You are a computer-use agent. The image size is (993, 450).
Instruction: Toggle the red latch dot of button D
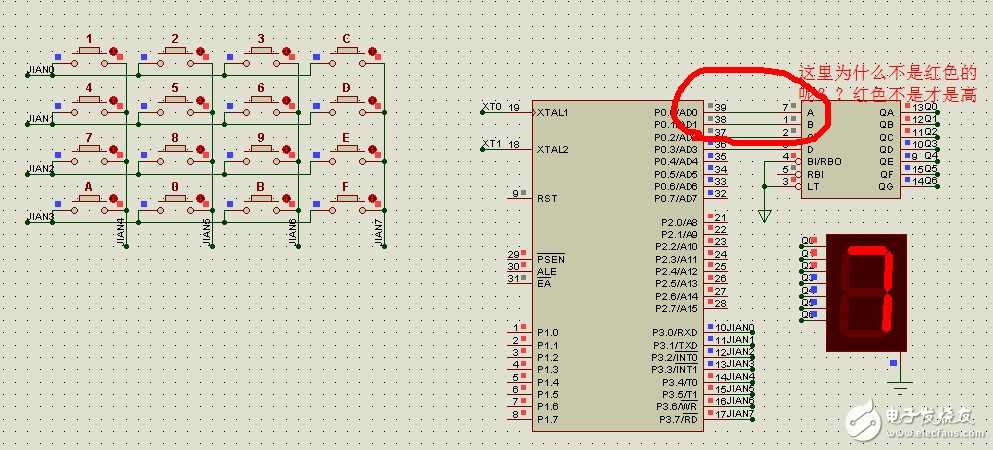coord(372,100)
